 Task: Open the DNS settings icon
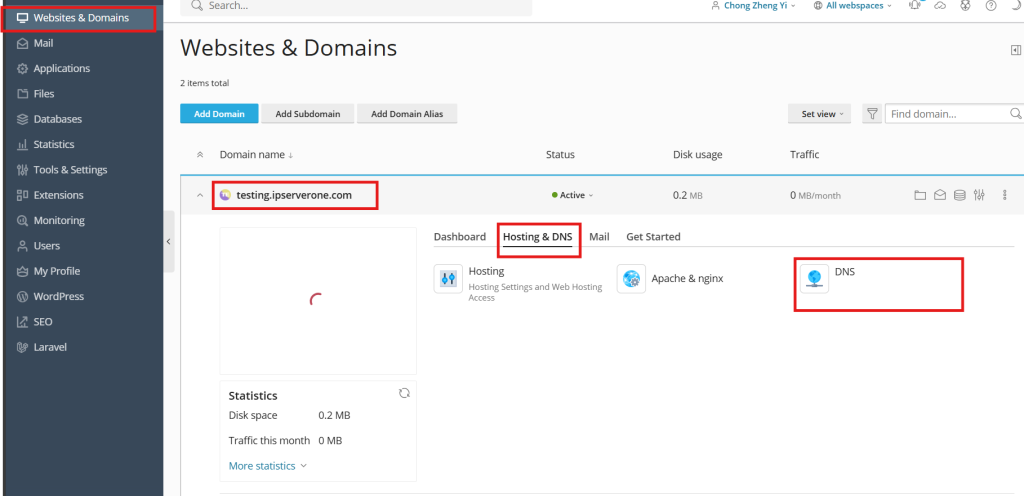[814, 279]
